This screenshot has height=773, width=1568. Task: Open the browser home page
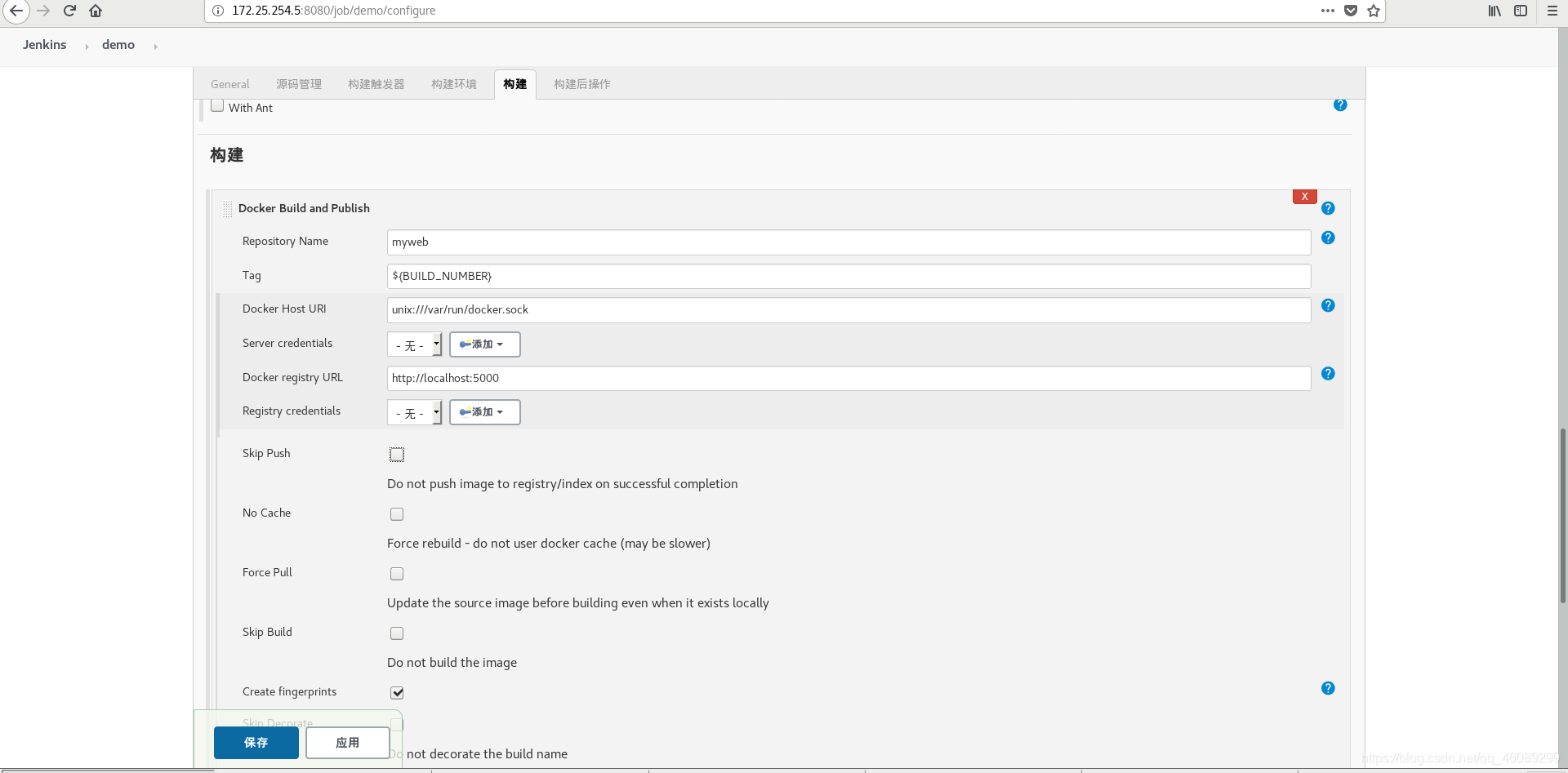(x=96, y=11)
